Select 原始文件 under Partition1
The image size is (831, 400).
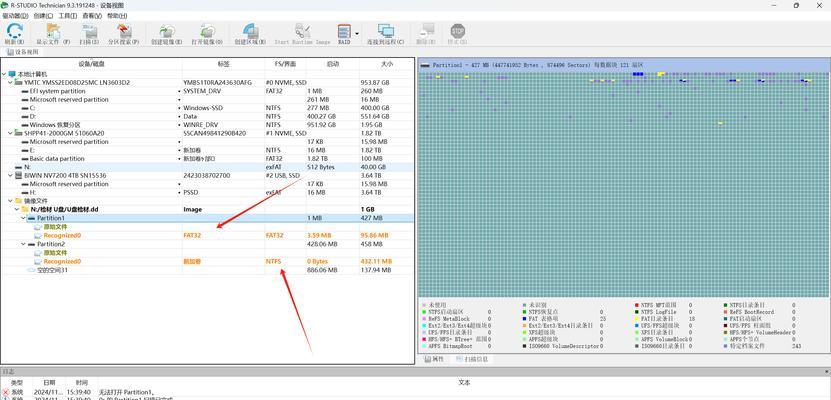[x=55, y=227]
